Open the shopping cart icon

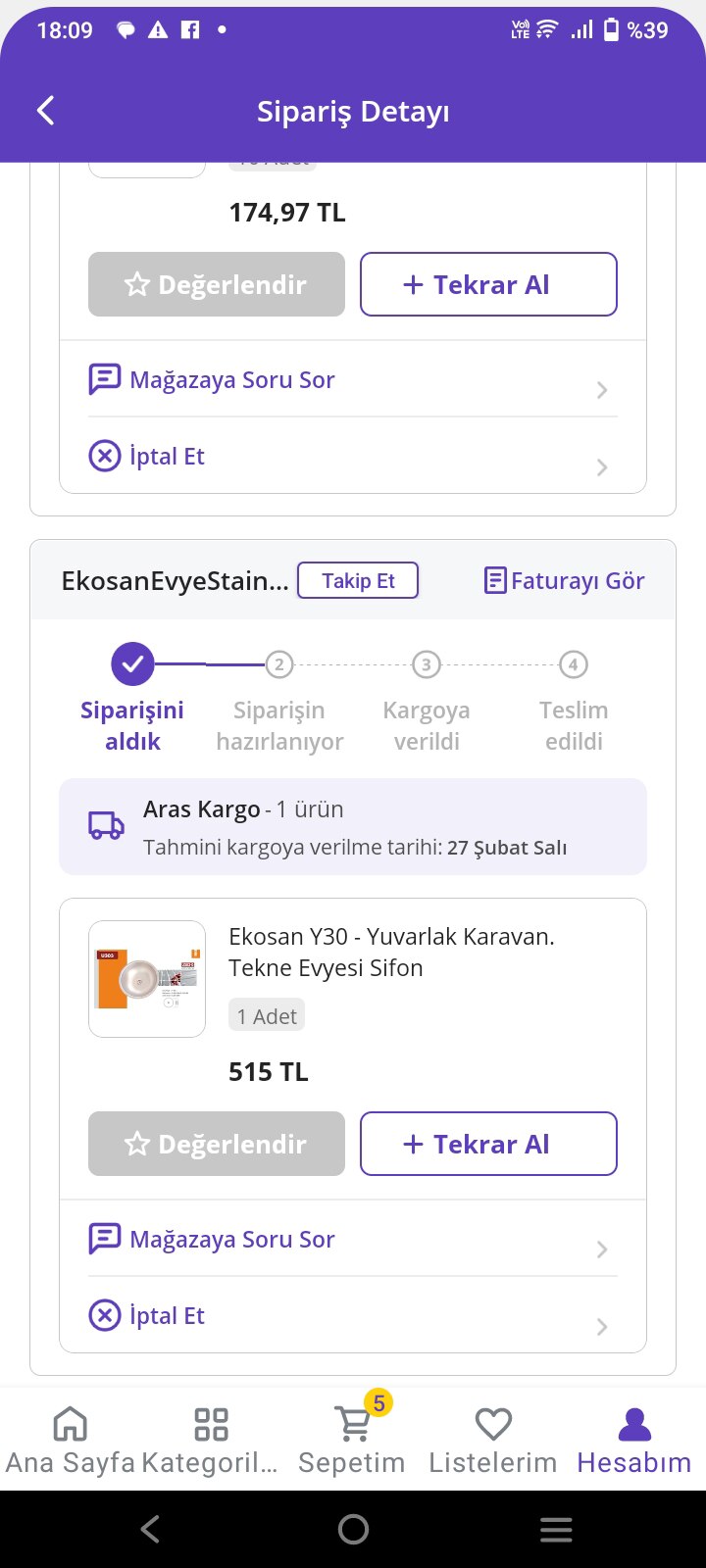pyautogui.click(x=353, y=1424)
